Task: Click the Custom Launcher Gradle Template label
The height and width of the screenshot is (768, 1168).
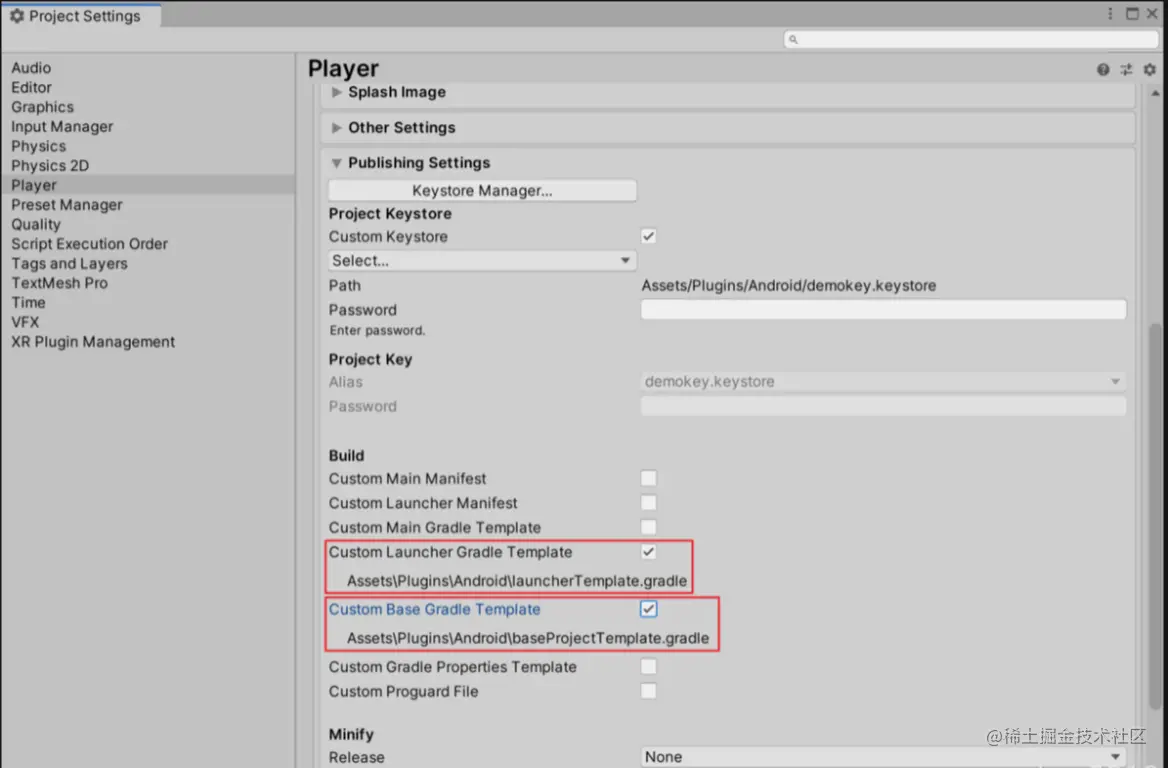Action: click(x=451, y=552)
